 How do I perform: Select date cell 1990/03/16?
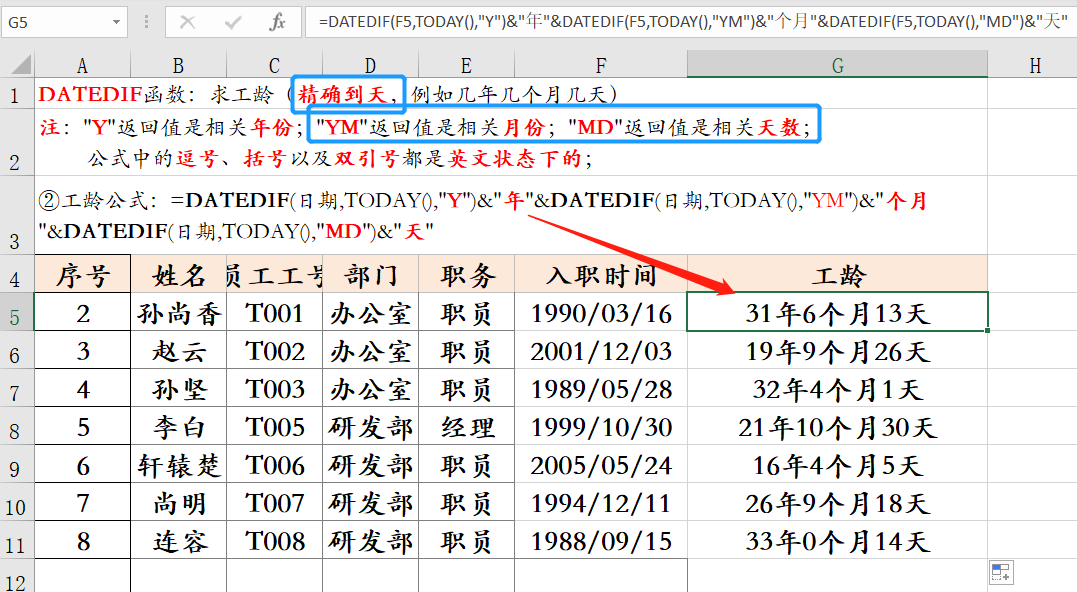tap(601, 312)
